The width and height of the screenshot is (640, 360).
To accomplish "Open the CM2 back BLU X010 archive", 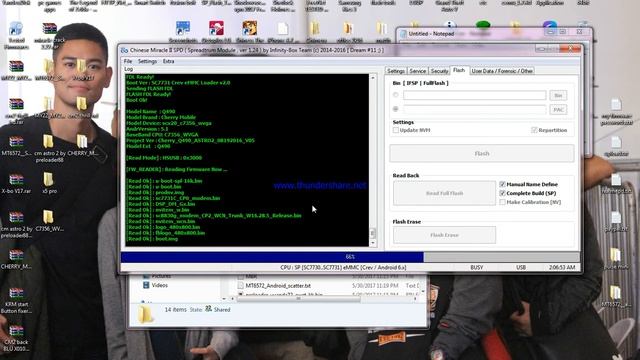I will point(16,338).
